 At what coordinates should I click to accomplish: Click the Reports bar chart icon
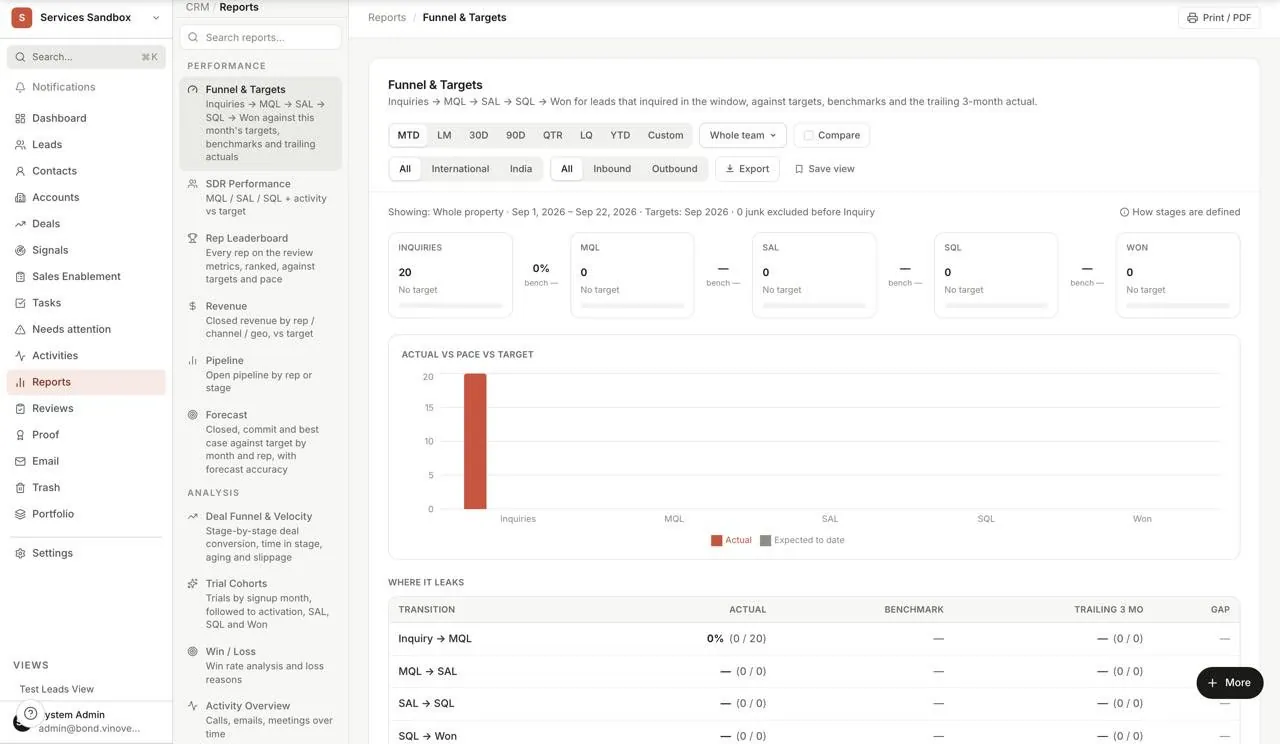click(20, 382)
